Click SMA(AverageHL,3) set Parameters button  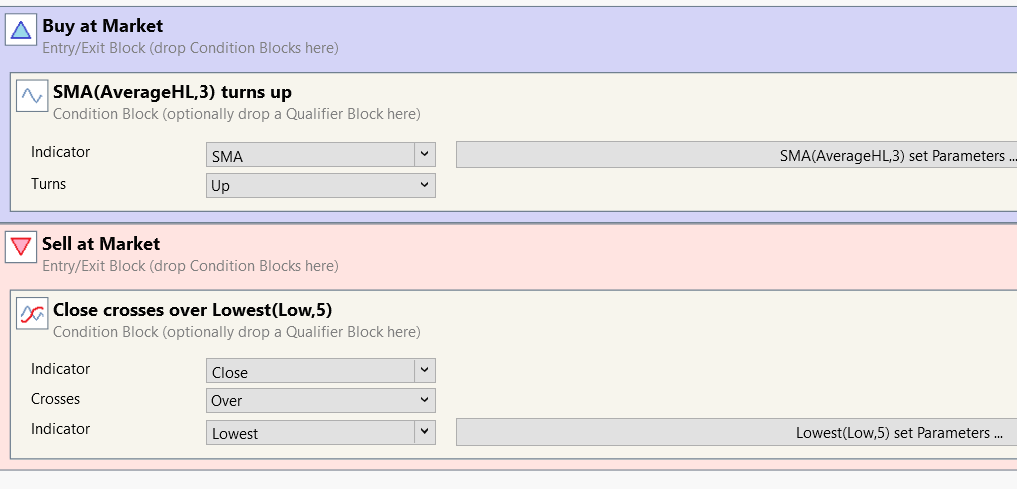[737, 155]
